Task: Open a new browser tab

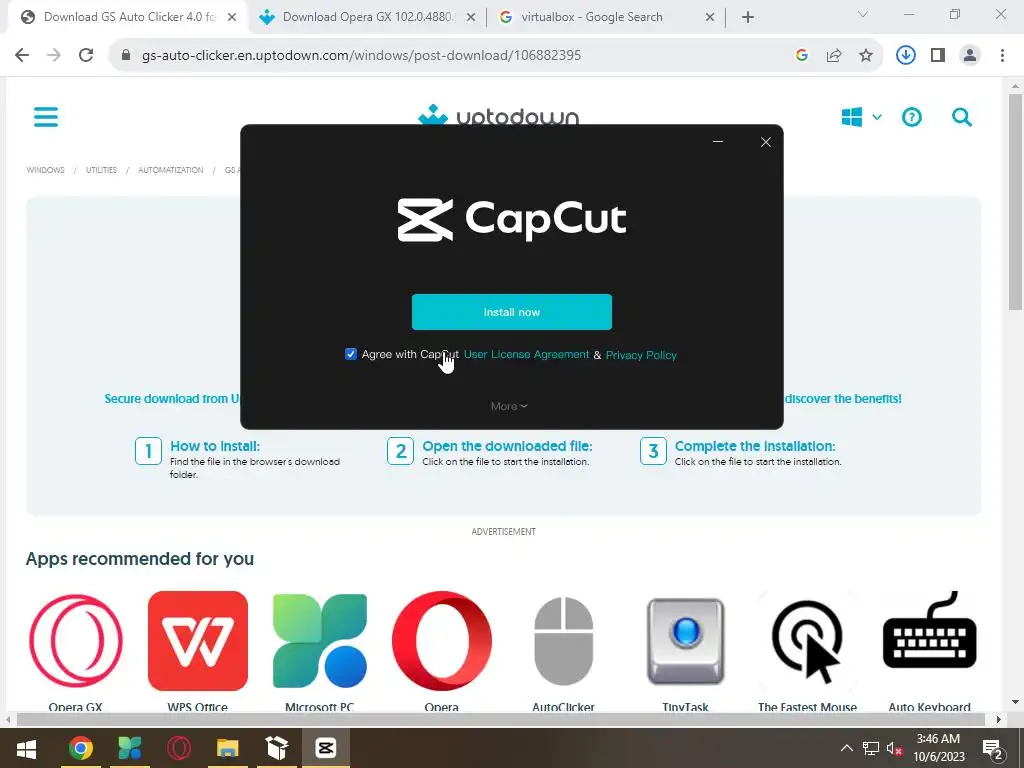Action: click(x=748, y=18)
